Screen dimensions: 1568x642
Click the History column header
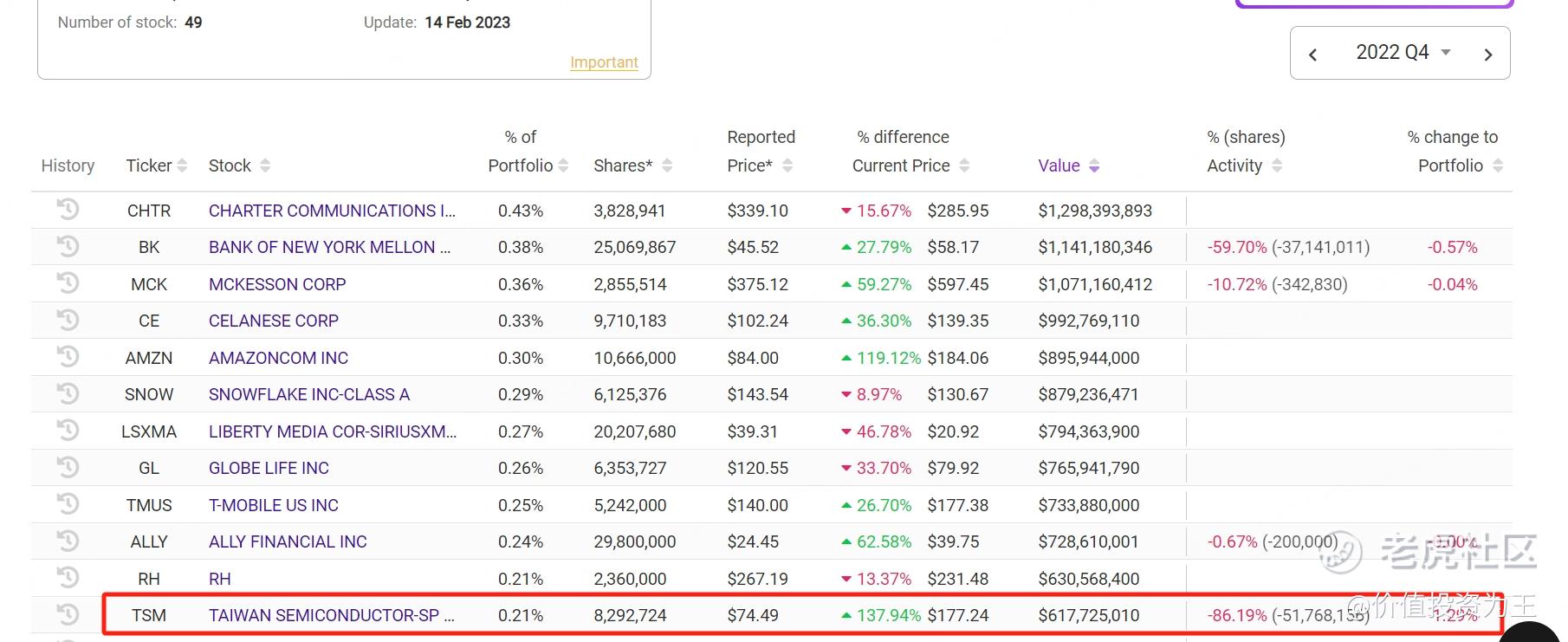68,165
